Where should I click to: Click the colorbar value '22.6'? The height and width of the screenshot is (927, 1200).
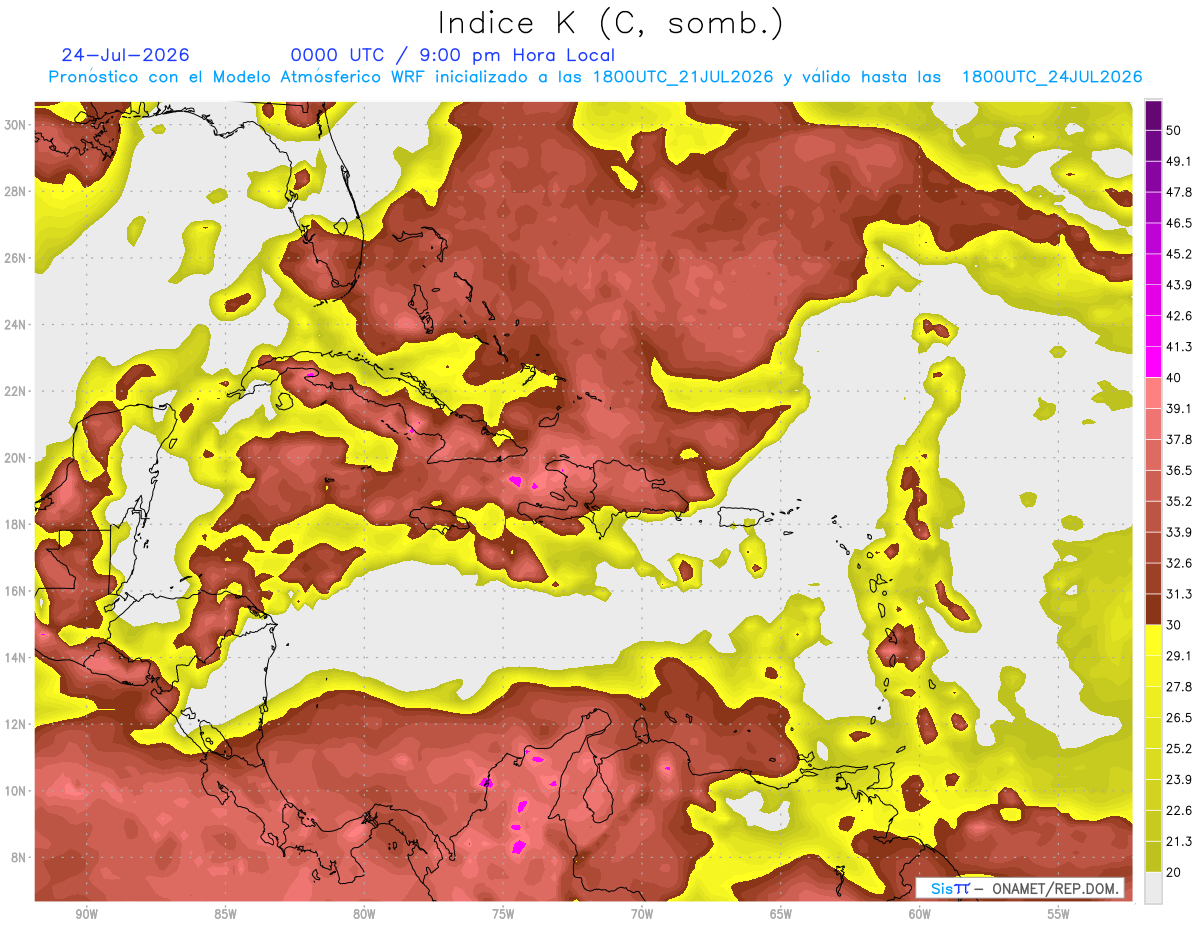1179,811
